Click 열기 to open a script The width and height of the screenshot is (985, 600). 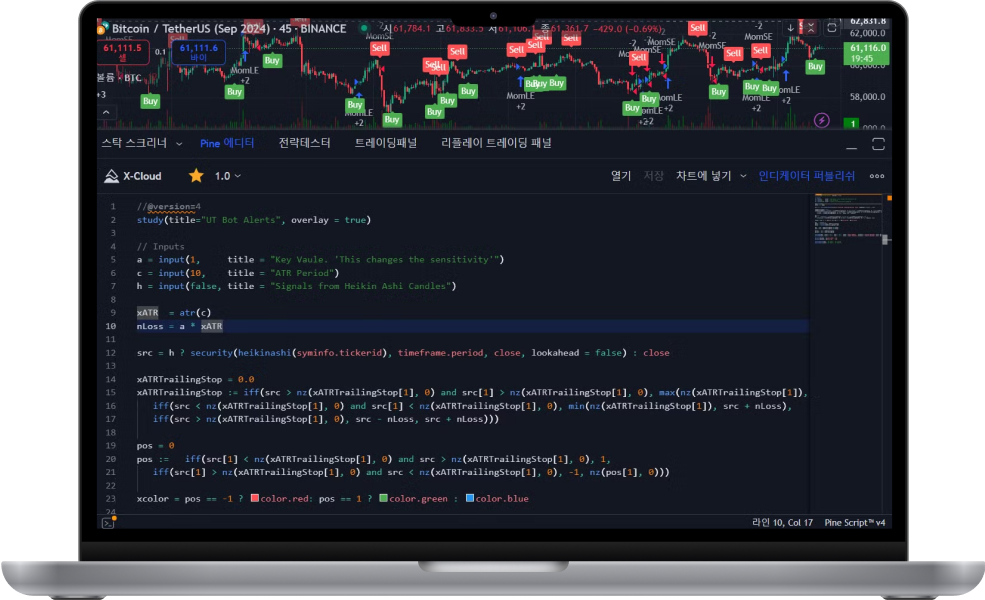[621, 176]
